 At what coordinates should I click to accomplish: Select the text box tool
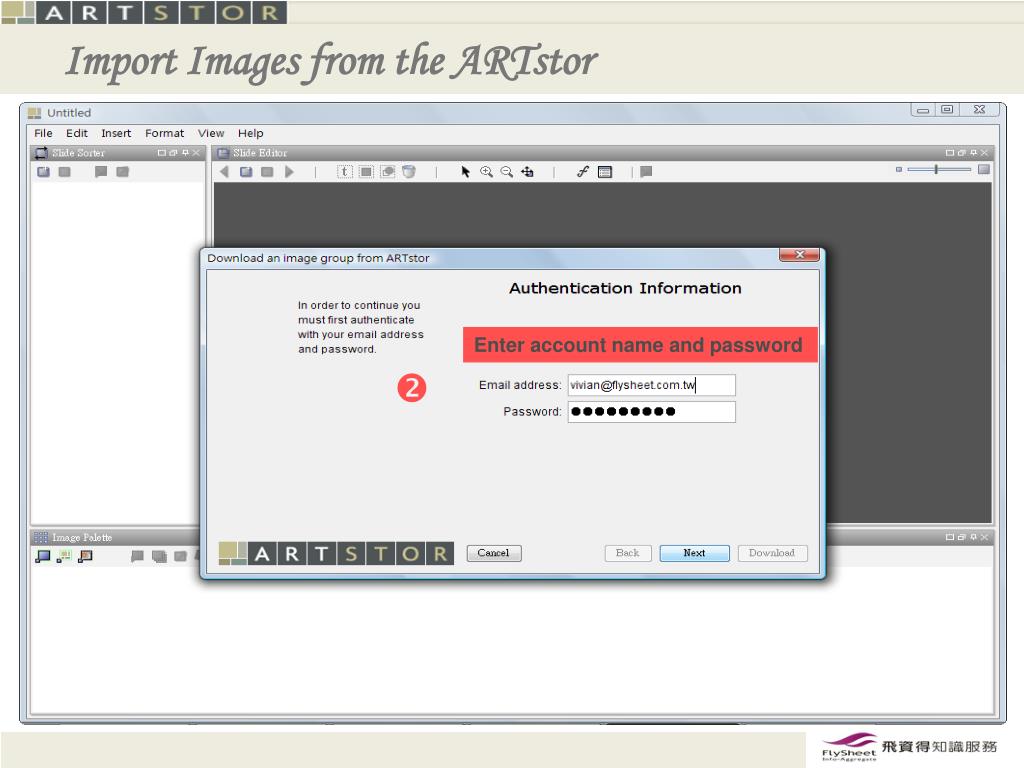coord(345,172)
